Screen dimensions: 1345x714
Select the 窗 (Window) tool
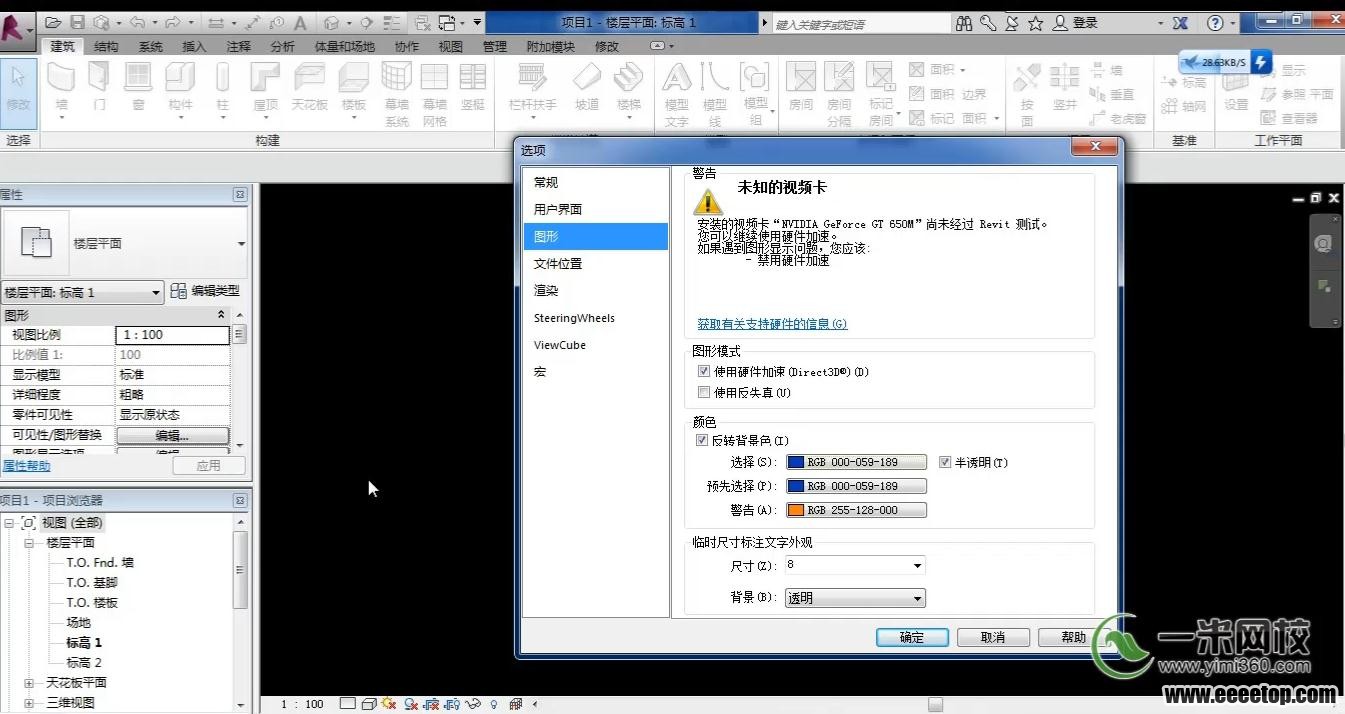coord(138,87)
